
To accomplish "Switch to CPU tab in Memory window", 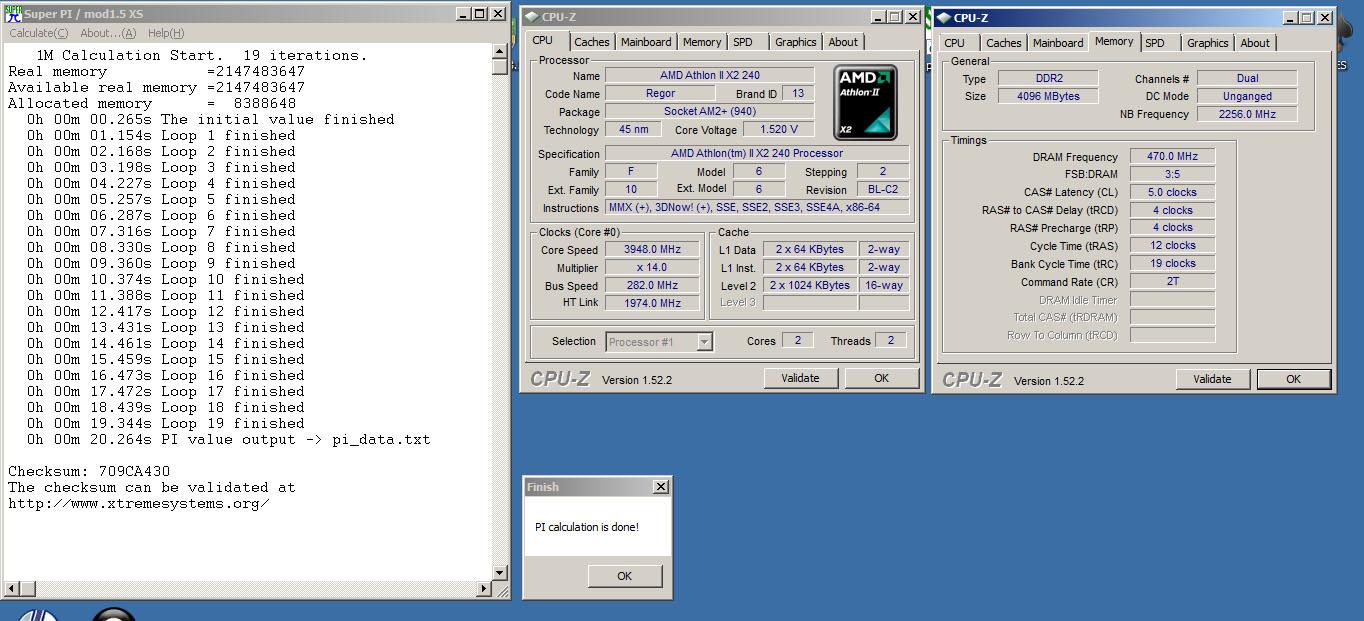I will pyautogui.click(x=955, y=43).
